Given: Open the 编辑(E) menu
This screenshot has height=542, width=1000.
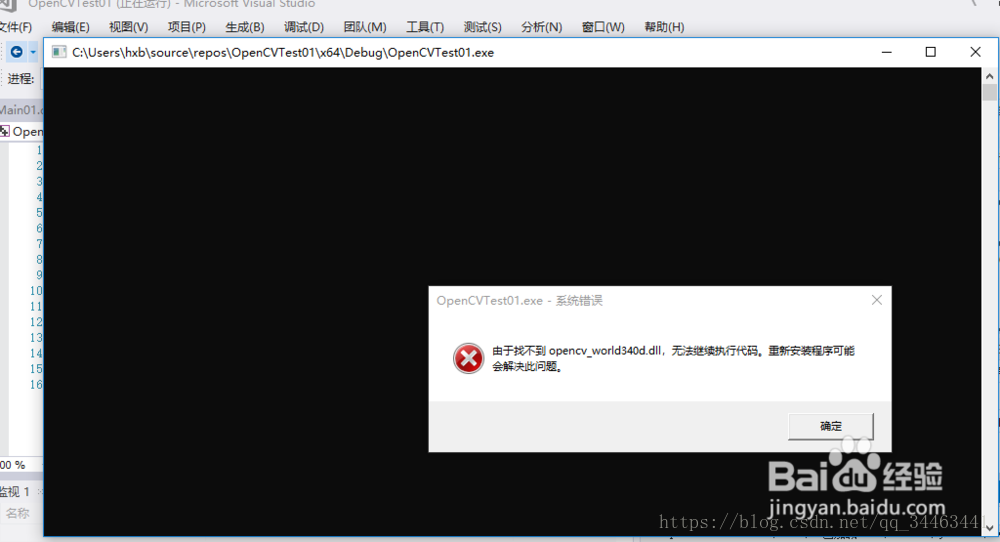Looking at the screenshot, I should point(70,27).
